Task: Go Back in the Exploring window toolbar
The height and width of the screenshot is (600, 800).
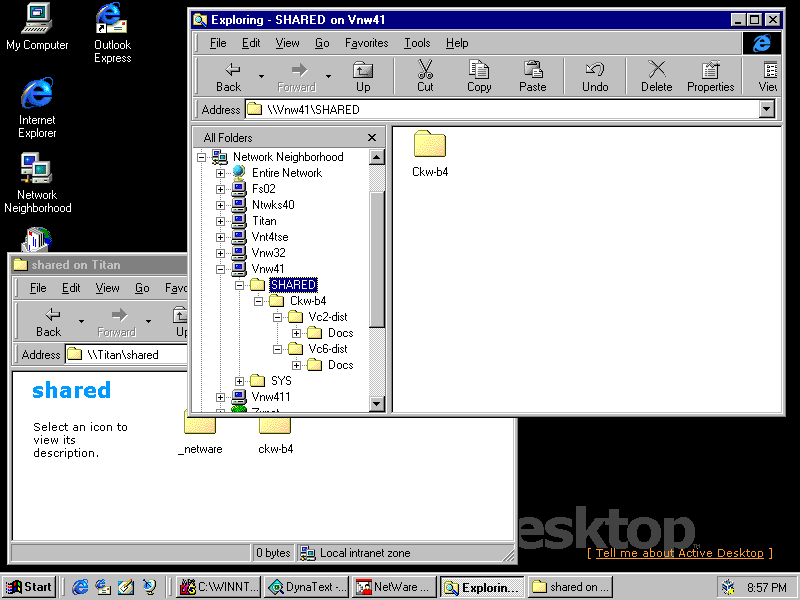Action: coord(228,77)
